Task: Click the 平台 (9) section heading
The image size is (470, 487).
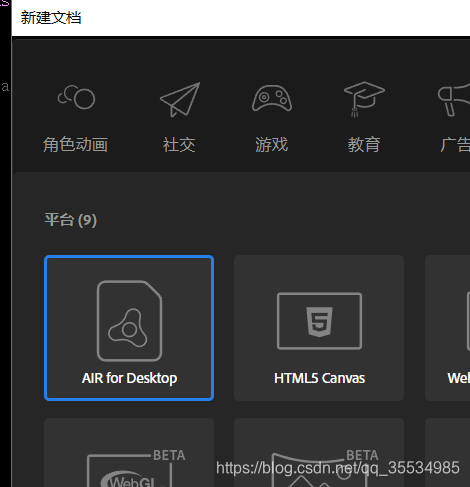Action: [x=71, y=220]
